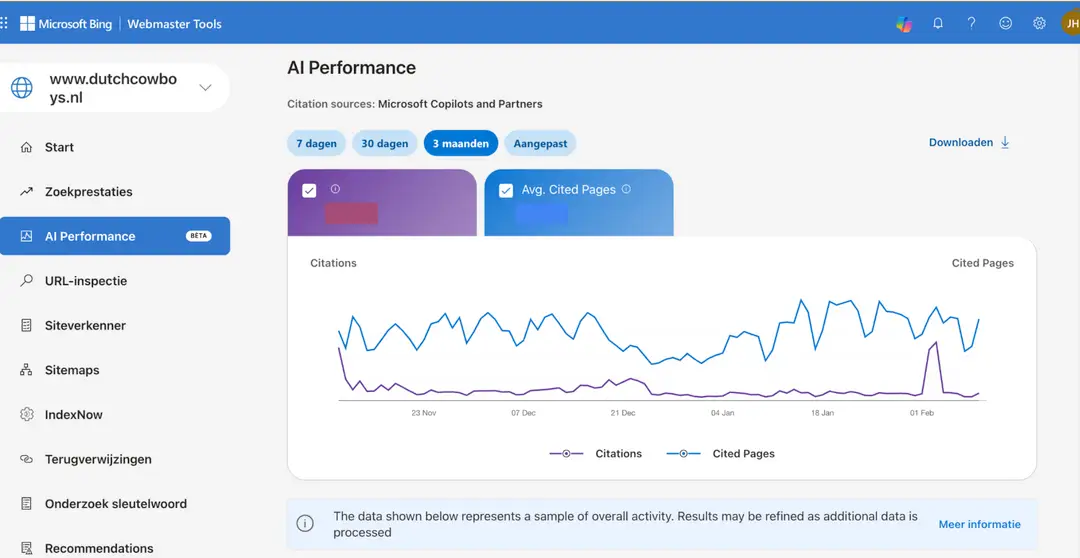This screenshot has width=1080, height=558.
Task: Click the AI Performance chart icon
Action: coord(26,236)
